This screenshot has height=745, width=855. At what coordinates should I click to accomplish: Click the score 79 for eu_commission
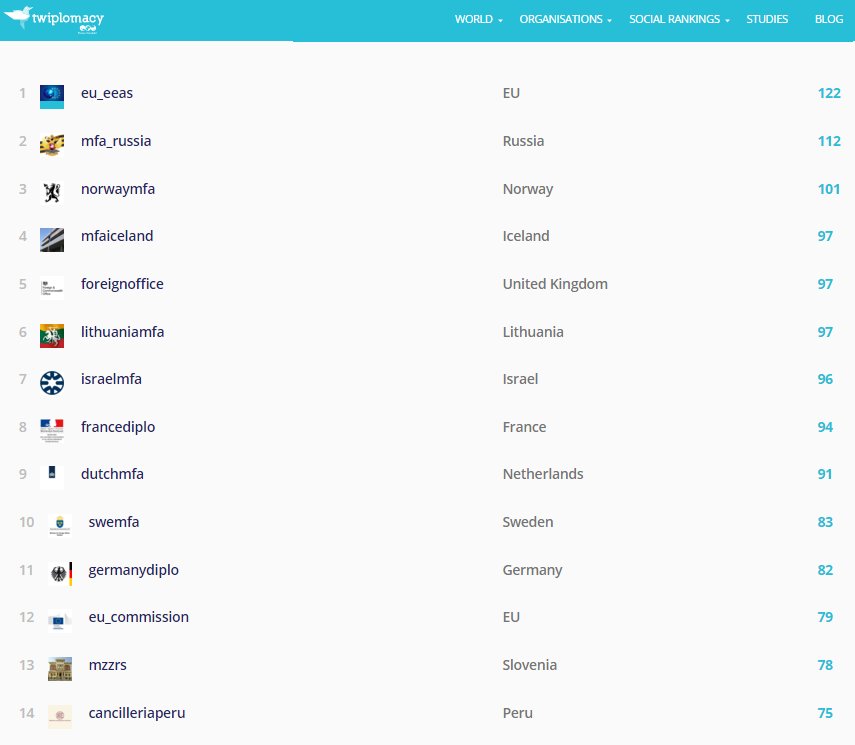point(825,617)
